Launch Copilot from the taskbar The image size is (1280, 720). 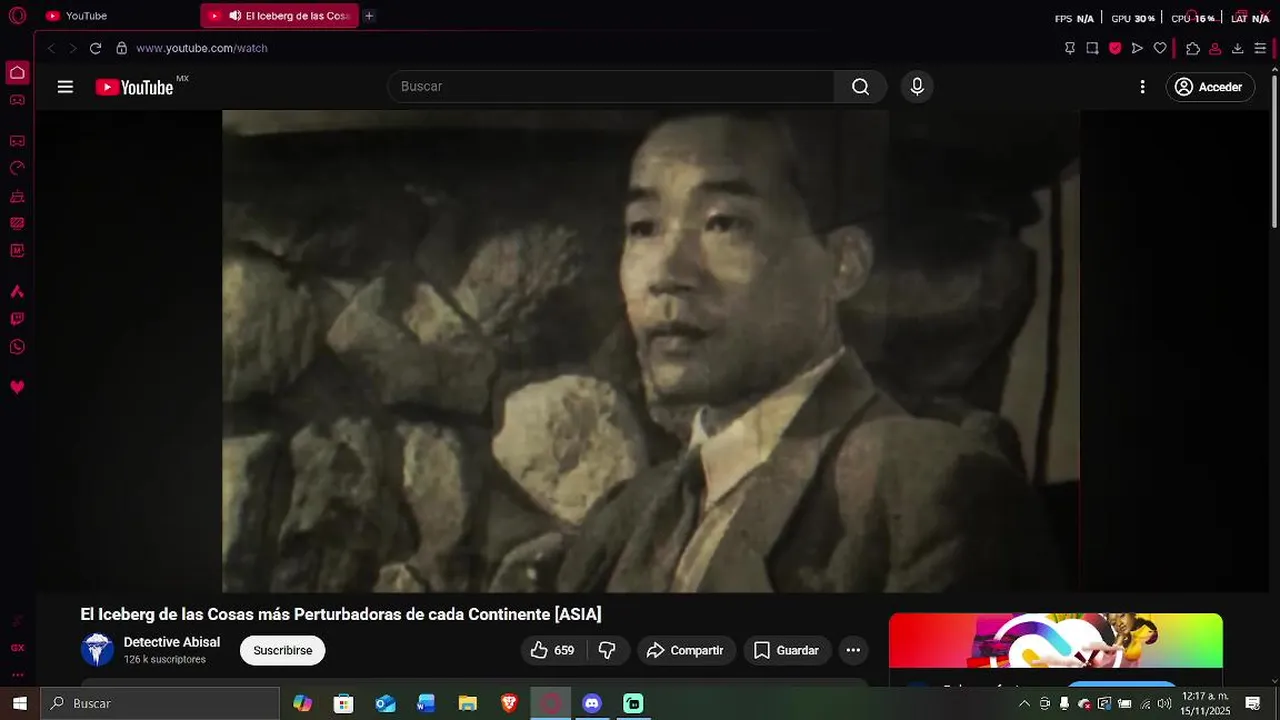tap(302, 703)
